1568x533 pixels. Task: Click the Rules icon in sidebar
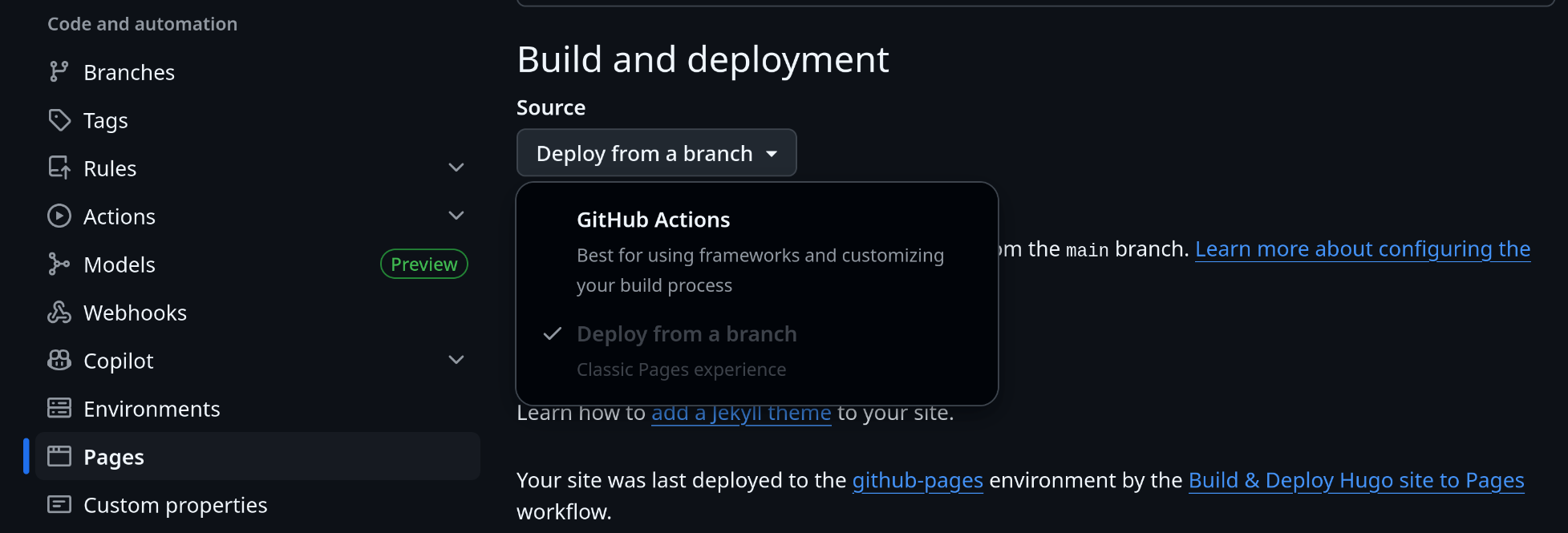tap(59, 168)
